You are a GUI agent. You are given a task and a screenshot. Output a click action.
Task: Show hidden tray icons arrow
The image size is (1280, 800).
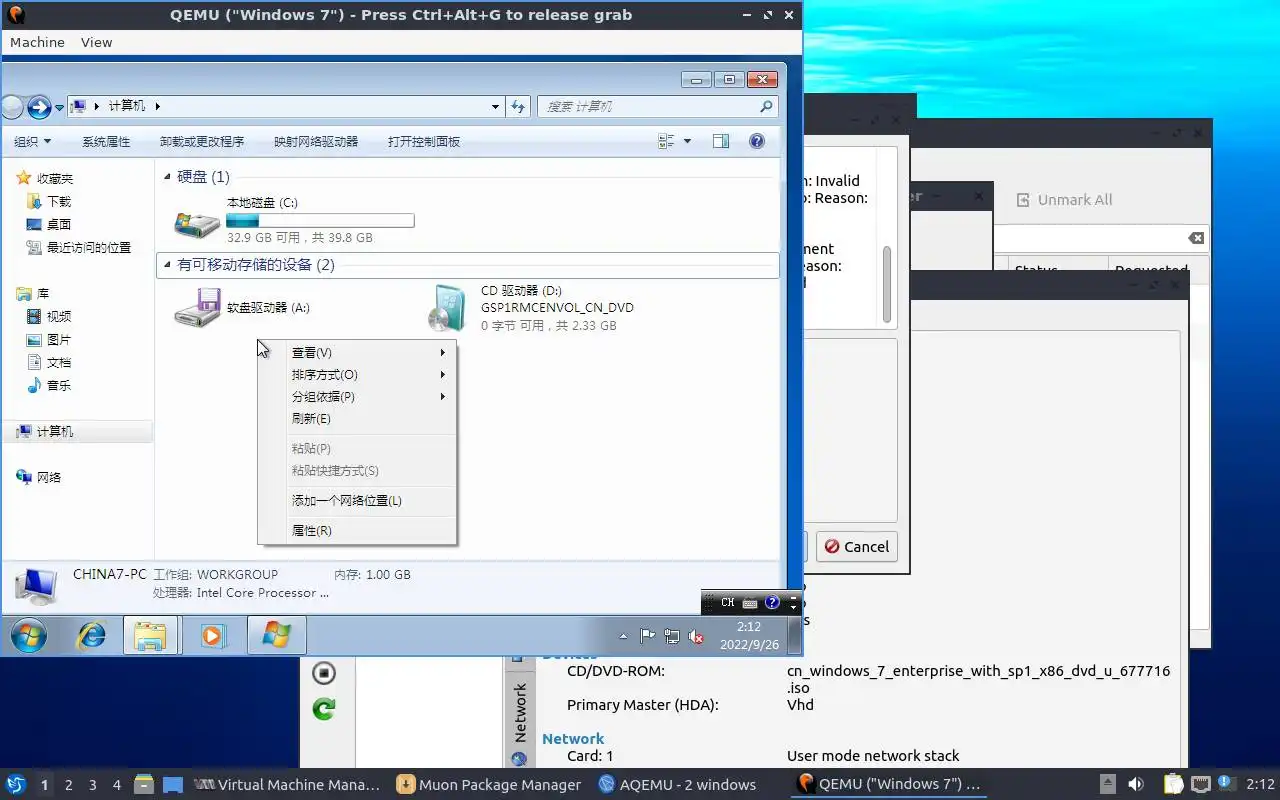(623, 636)
